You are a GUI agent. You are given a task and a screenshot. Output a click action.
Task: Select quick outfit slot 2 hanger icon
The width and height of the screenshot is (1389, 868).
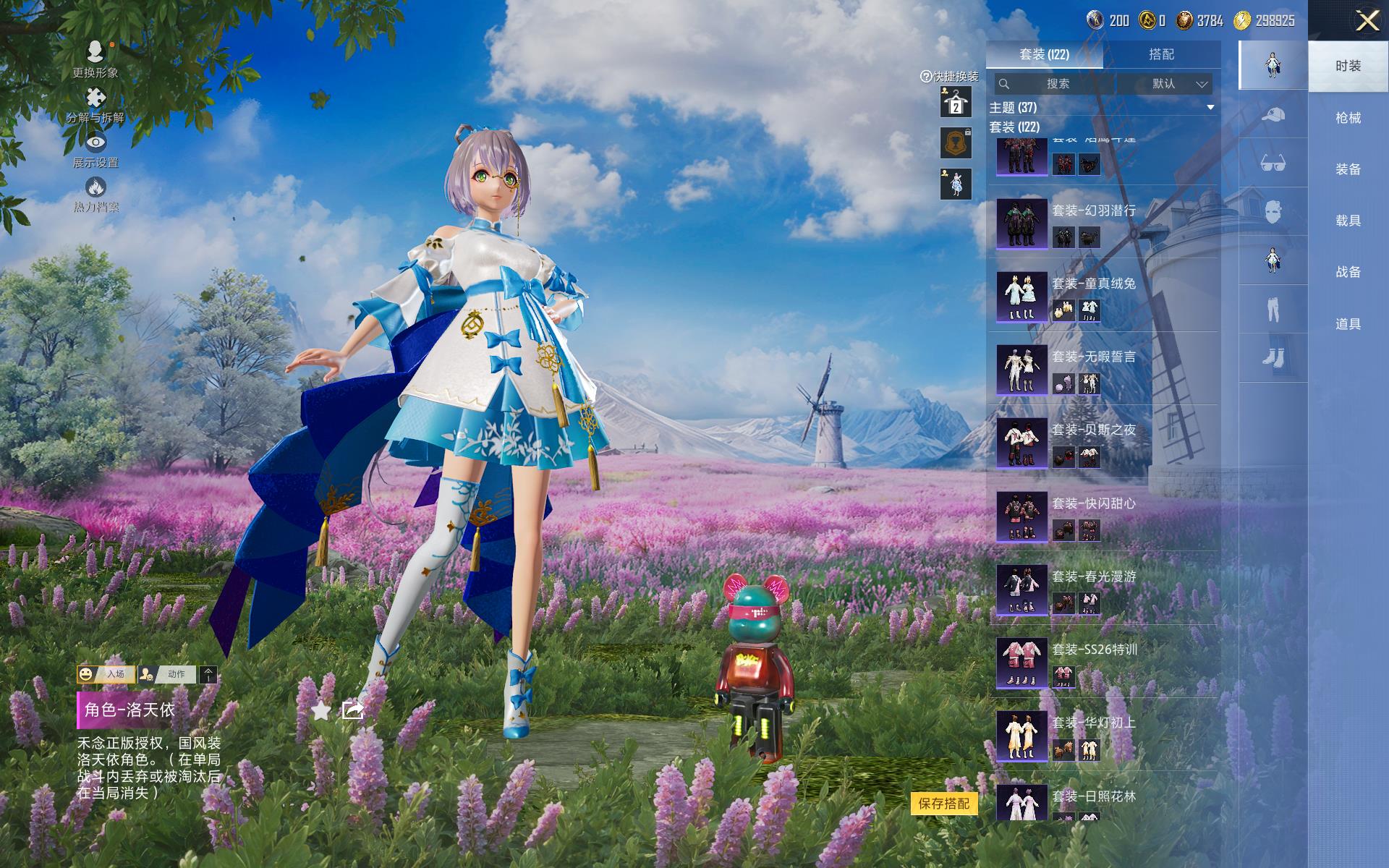pyautogui.click(x=956, y=102)
